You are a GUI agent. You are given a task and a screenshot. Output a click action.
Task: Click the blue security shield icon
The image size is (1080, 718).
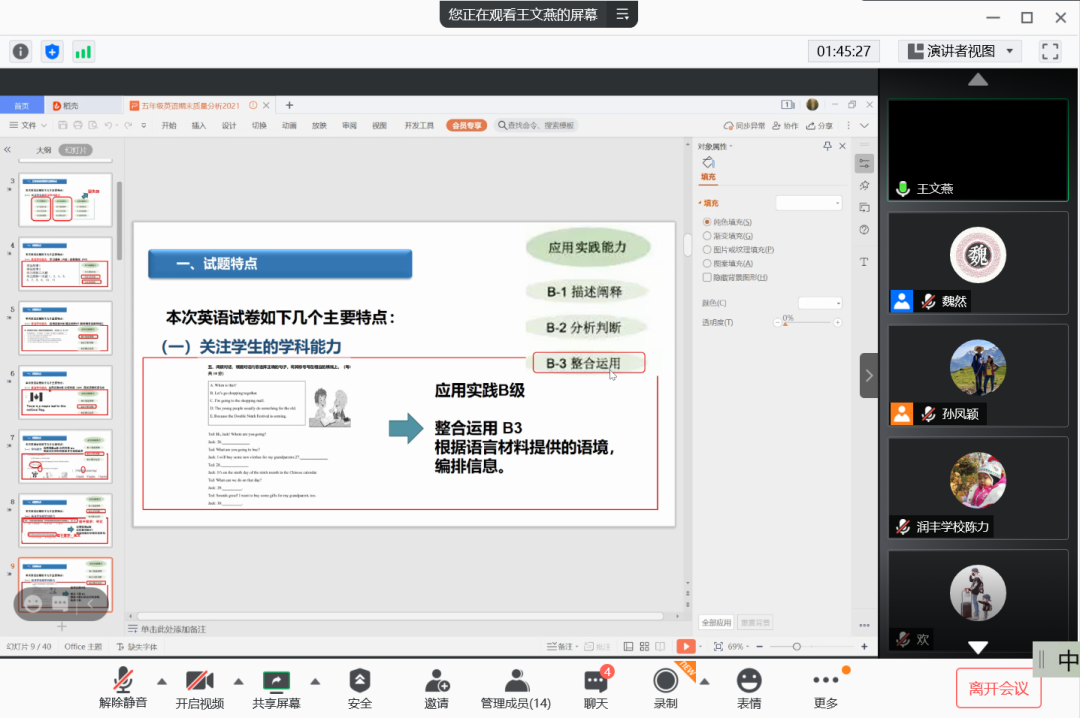52,52
